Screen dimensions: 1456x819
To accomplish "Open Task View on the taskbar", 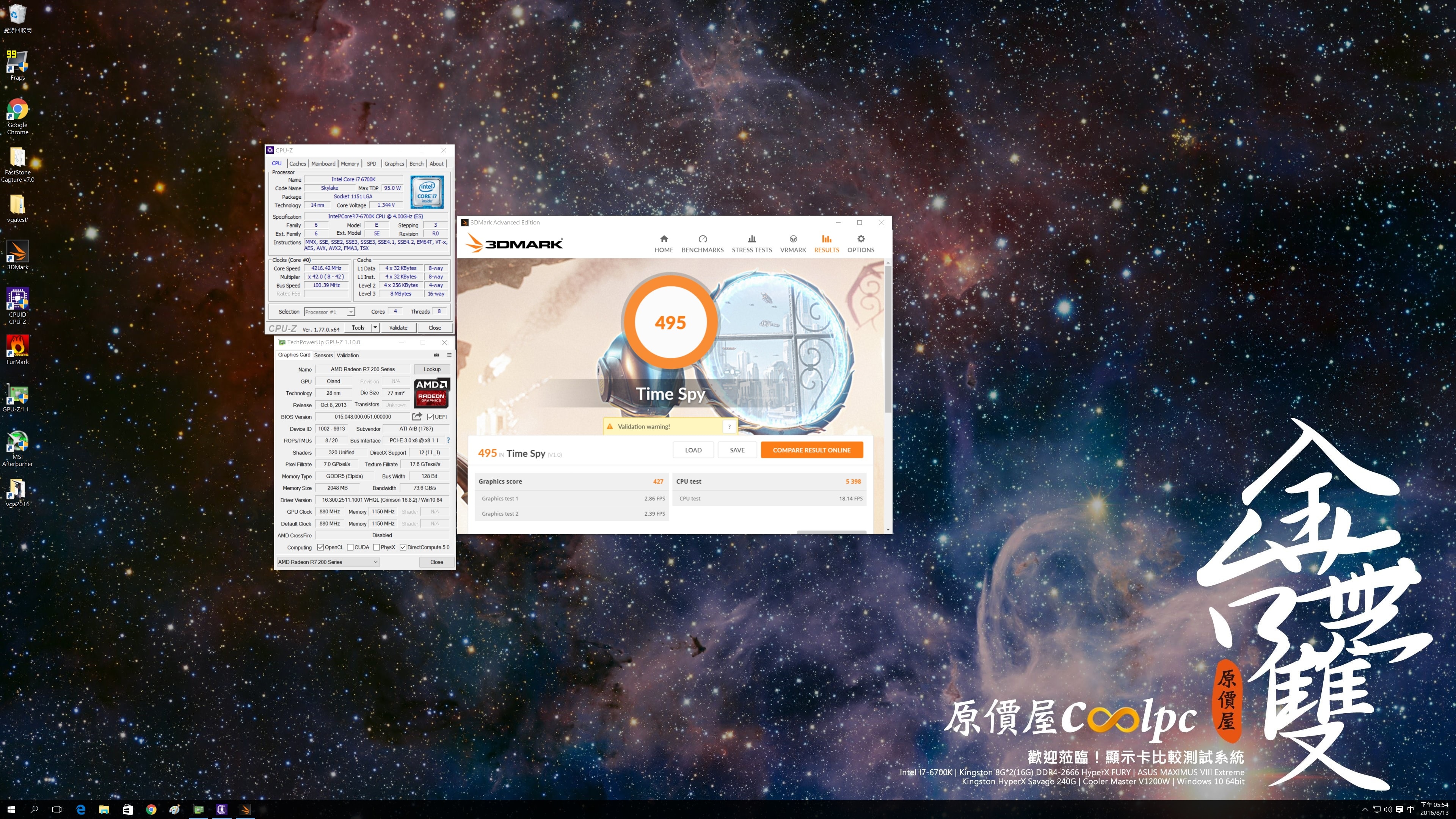I will [56, 810].
